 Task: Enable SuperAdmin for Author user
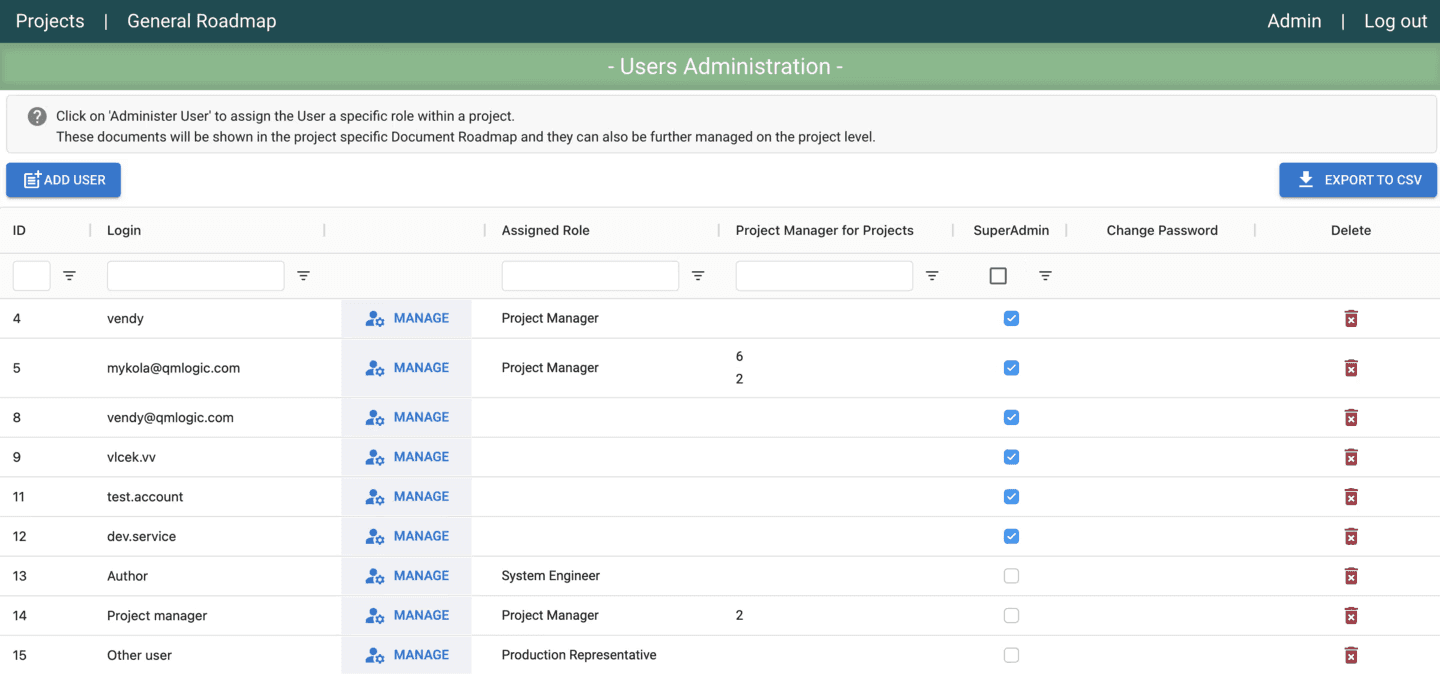1011,576
